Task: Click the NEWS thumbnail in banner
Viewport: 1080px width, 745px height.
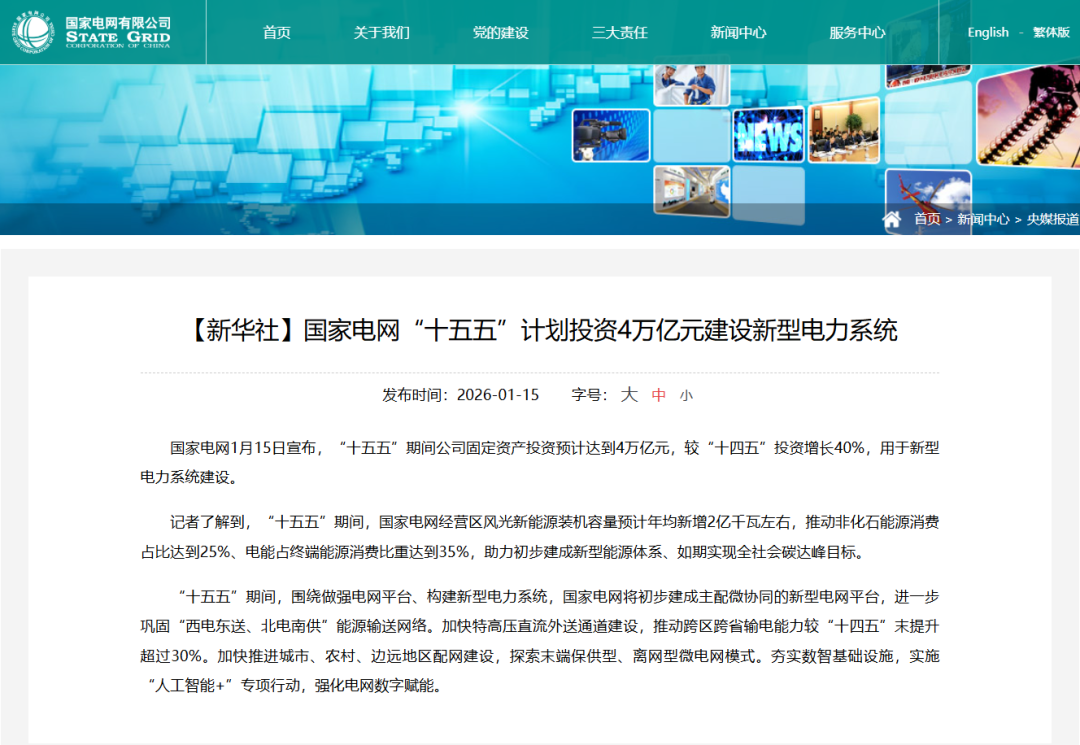Action: point(768,135)
